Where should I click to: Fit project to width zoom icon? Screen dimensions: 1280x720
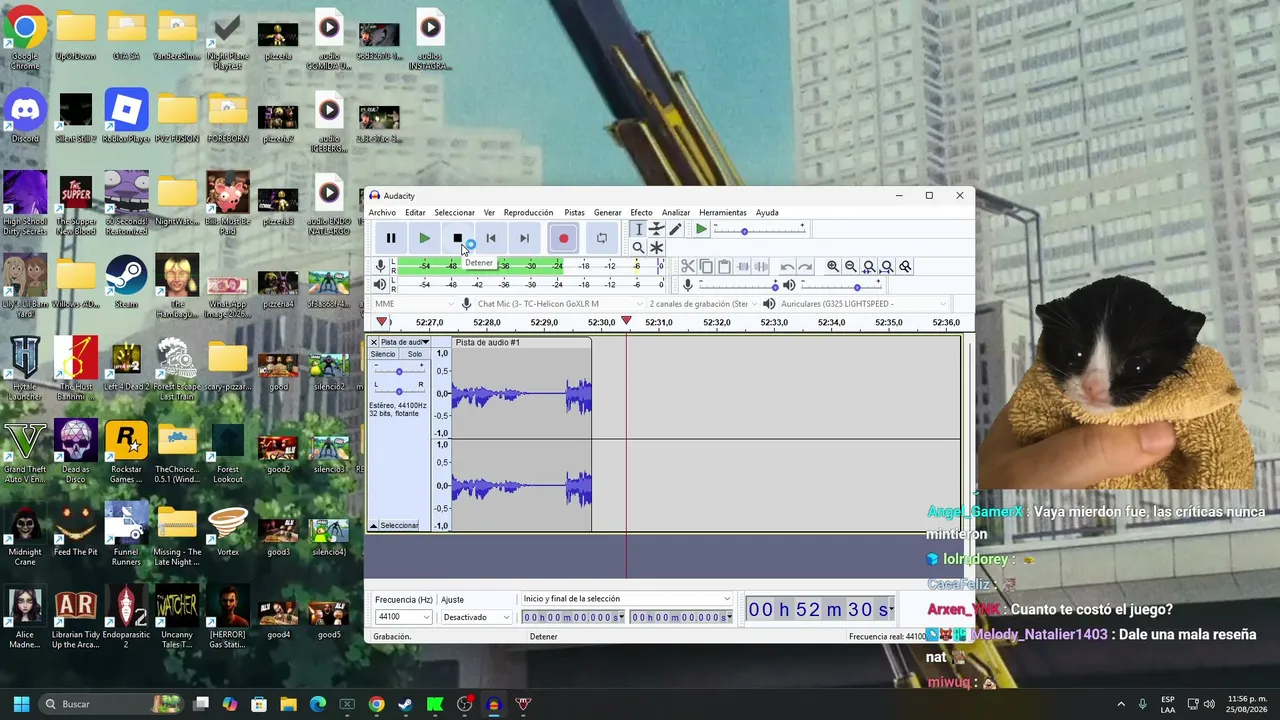click(x=887, y=266)
